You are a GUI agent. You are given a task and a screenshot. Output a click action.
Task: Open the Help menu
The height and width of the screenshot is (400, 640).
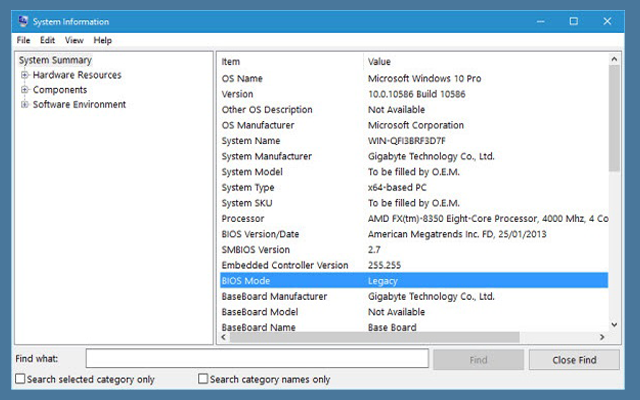click(102, 40)
